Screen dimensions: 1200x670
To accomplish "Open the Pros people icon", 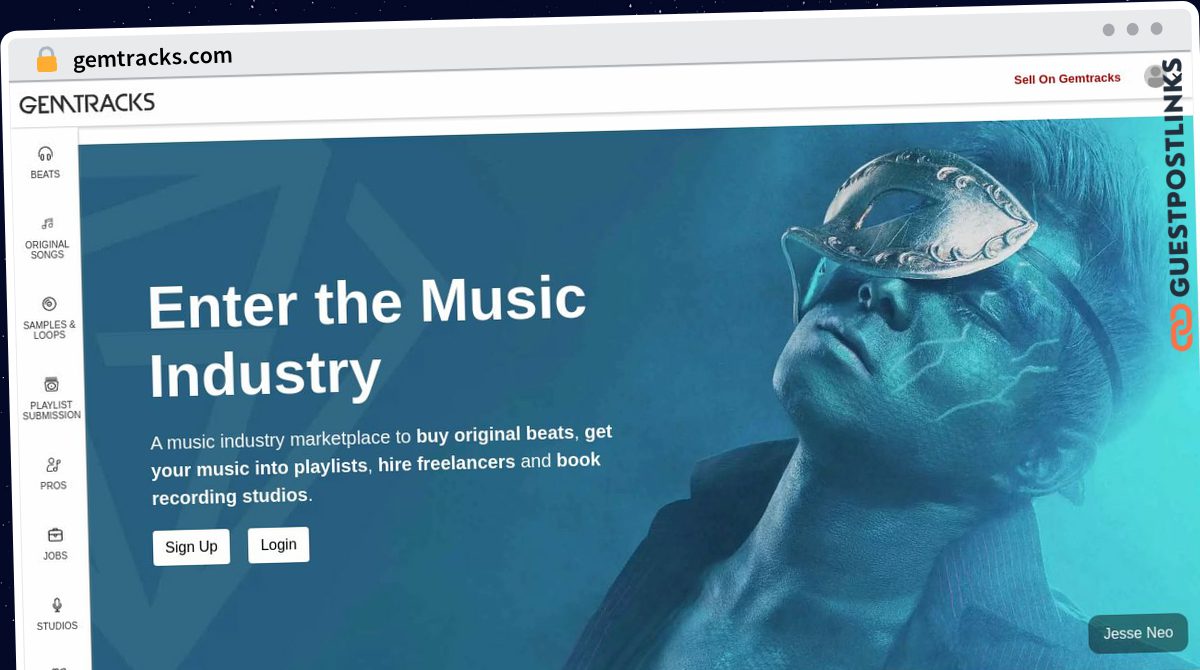I will (x=54, y=465).
